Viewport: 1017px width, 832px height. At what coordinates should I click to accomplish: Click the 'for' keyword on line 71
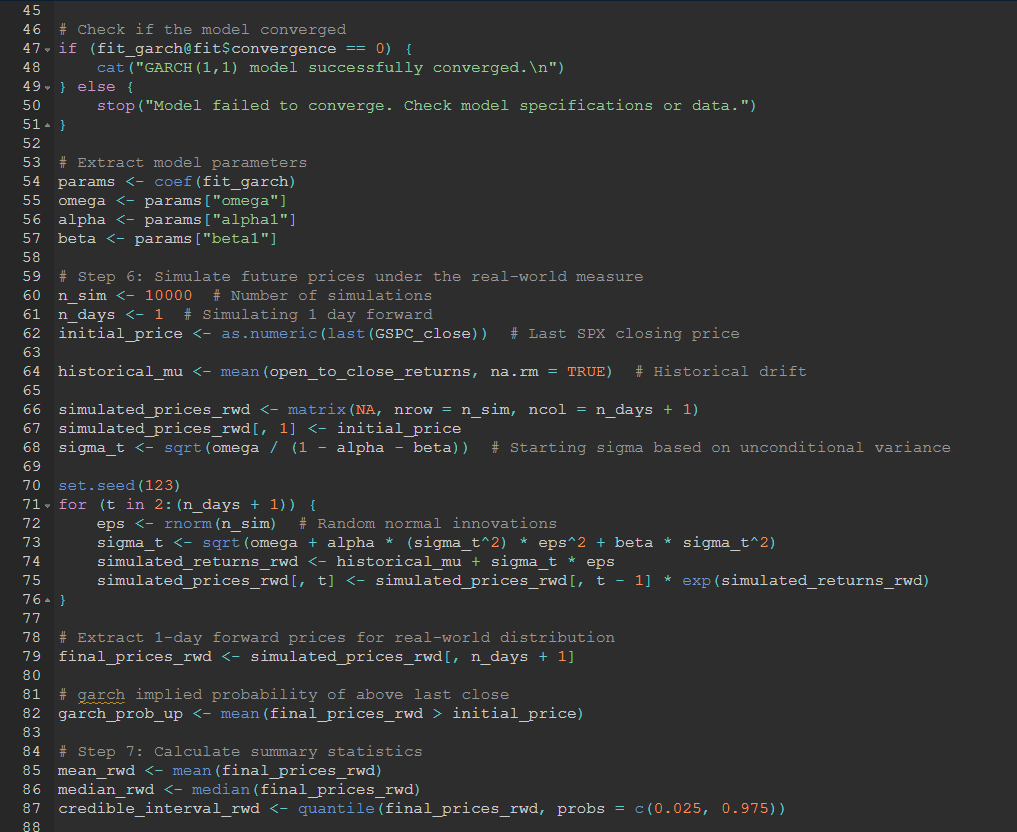click(73, 505)
